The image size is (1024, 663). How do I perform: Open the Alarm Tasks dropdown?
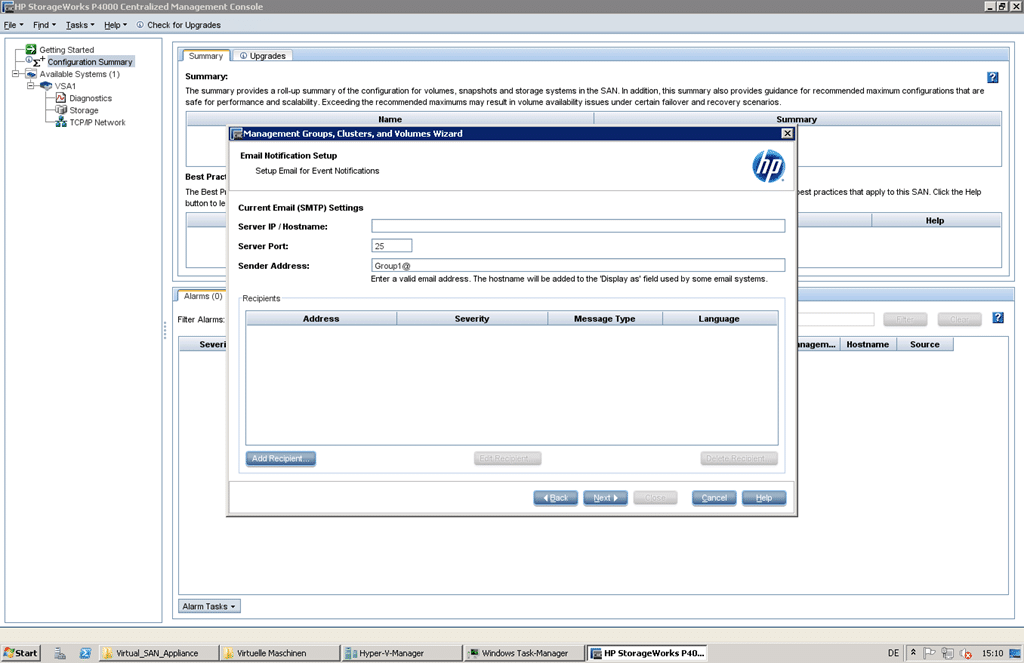[x=209, y=606]
